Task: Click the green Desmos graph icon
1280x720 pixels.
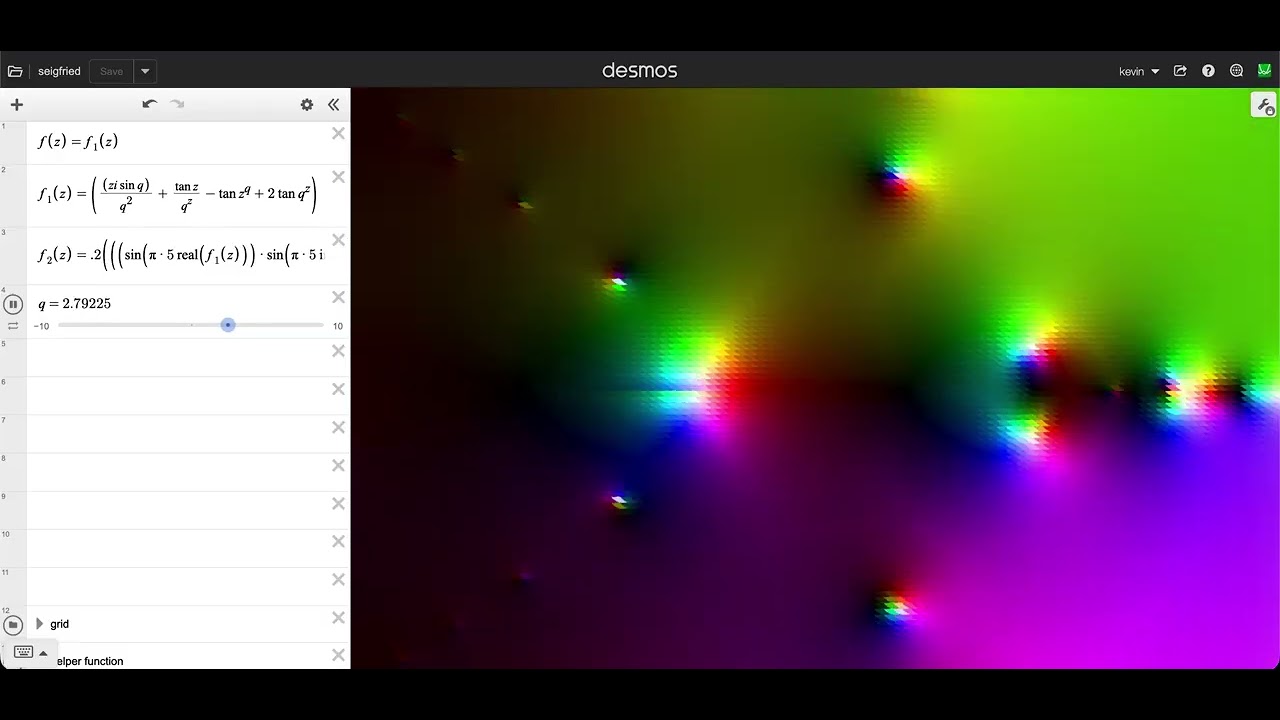Action: 1264,71
